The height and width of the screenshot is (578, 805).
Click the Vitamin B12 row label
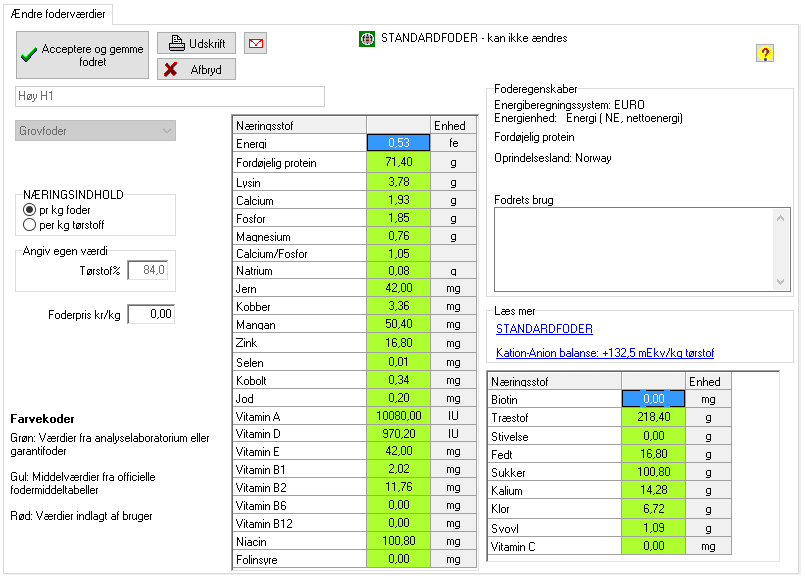point(300,524)
